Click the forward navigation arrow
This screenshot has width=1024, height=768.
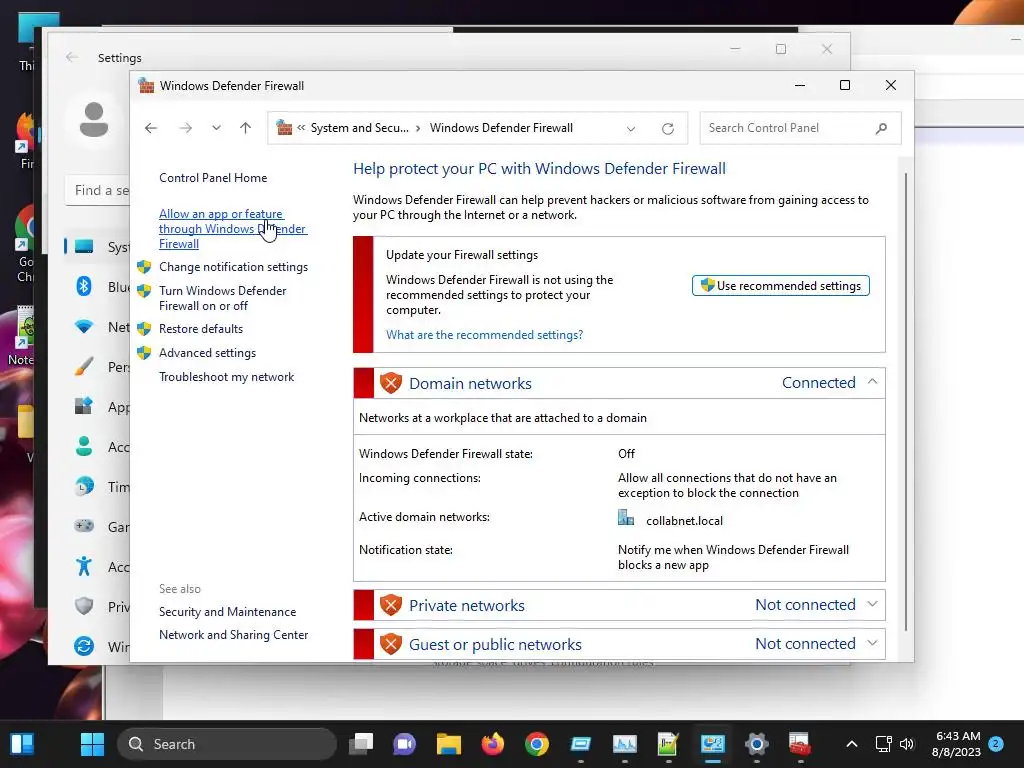coord(185,128)
